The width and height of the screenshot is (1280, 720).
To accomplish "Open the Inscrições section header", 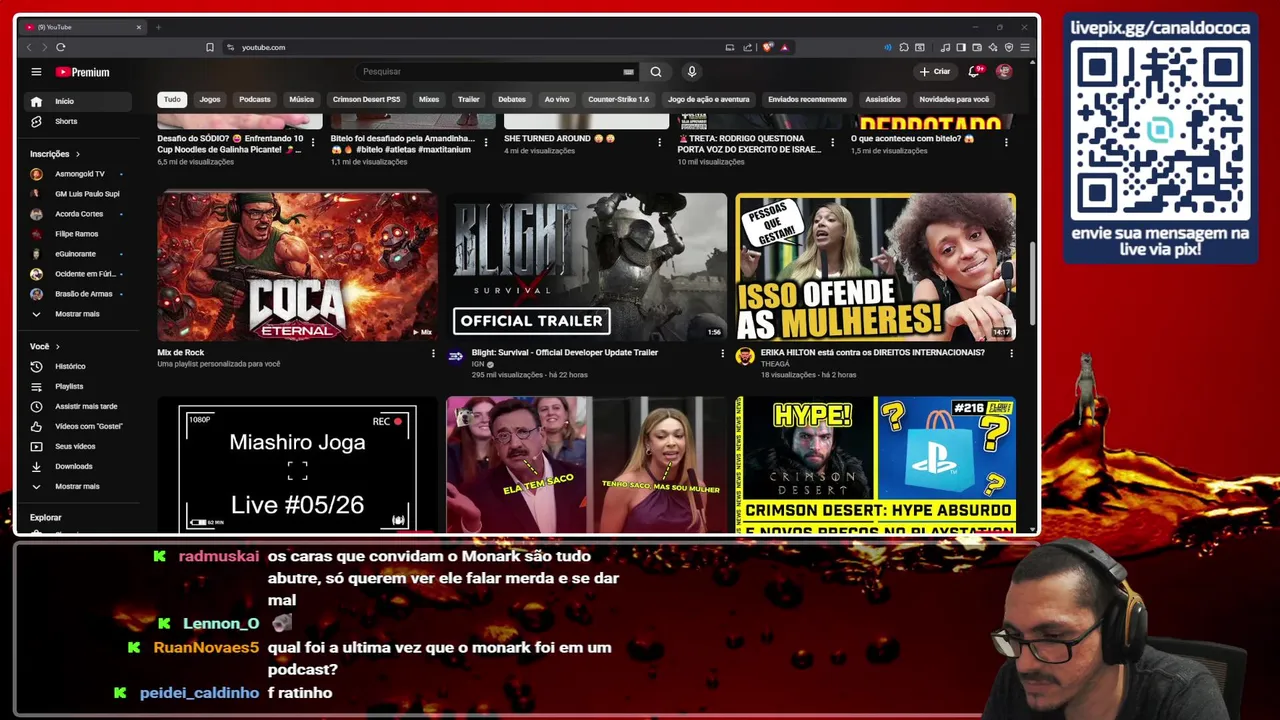I will (x=55, y=154).
